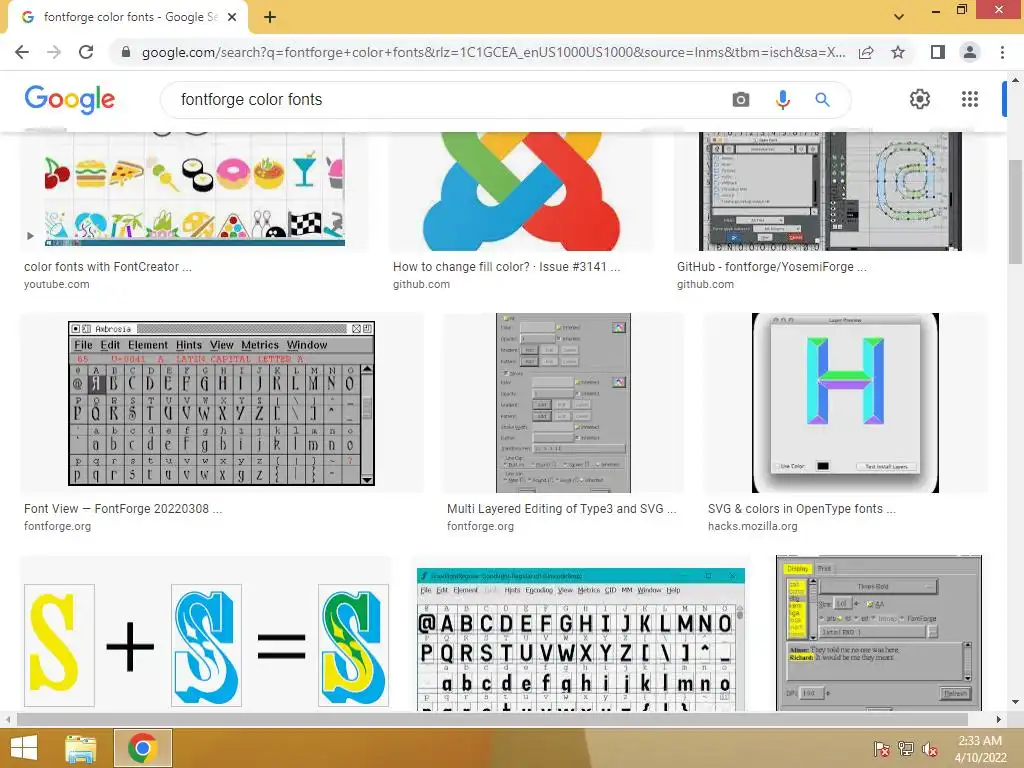1024x768 pixels.
Task: Open 'Font View — FontForge 20220308' link
Action: (x=123, y=509)
